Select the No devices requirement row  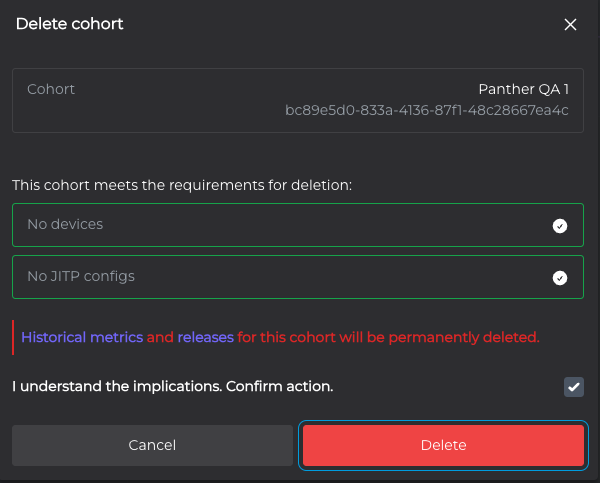coord(298,225)
